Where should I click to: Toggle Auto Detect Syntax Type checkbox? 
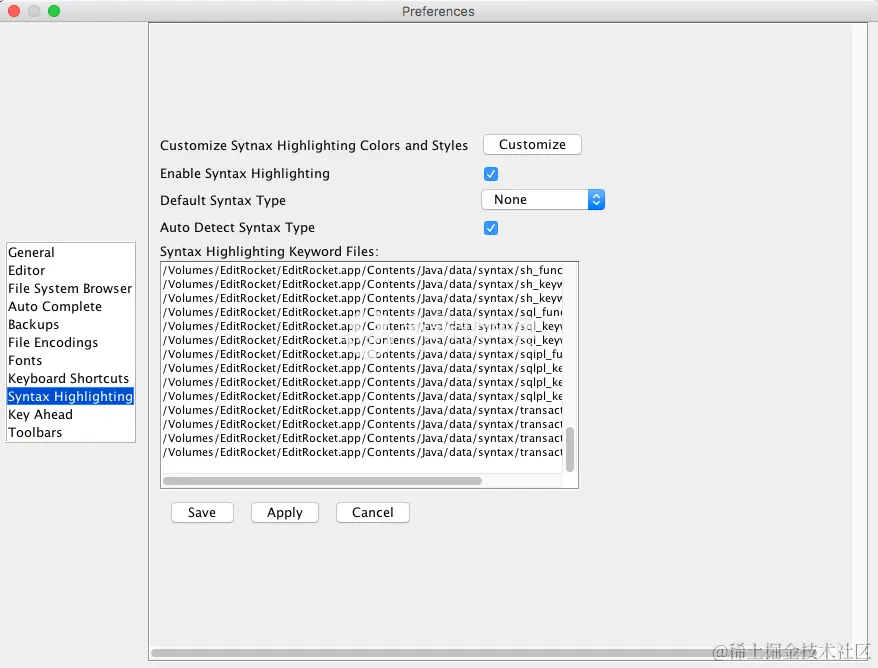[x=491, y=228]
